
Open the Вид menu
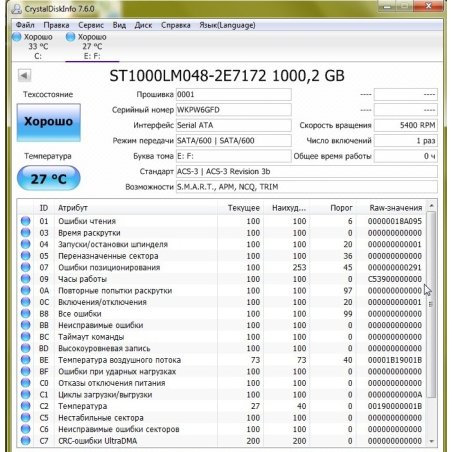119,25
